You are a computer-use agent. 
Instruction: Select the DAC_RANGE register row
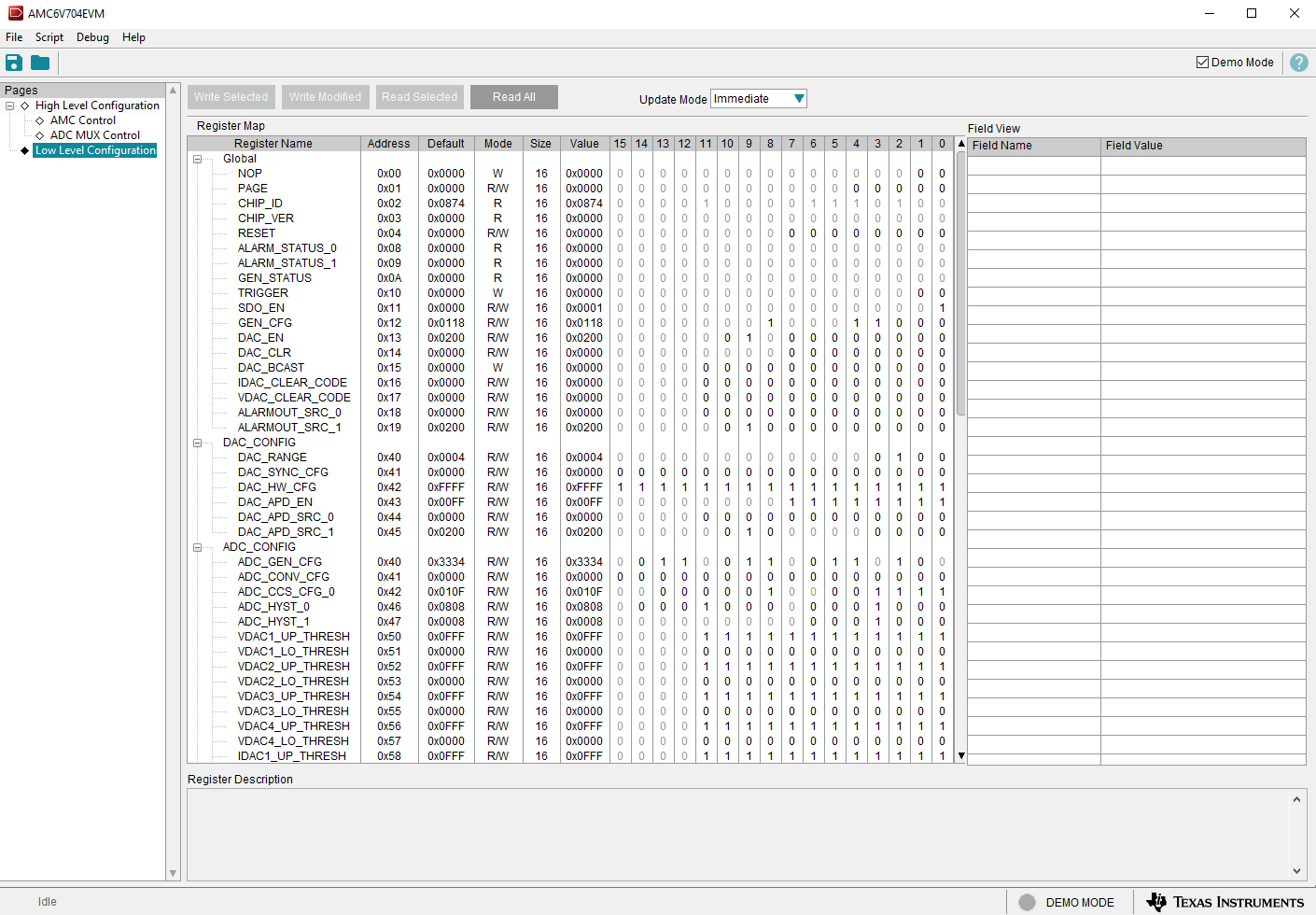pos(570,457)
